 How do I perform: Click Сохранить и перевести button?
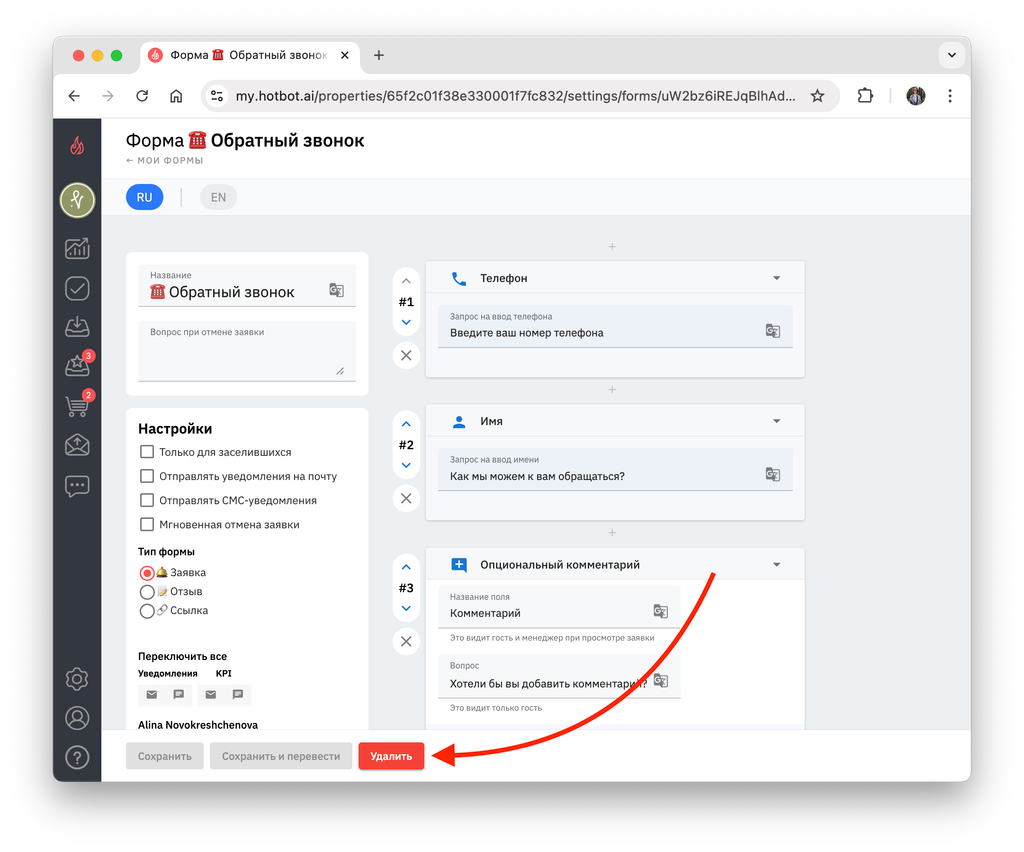(x=281, y=756)
